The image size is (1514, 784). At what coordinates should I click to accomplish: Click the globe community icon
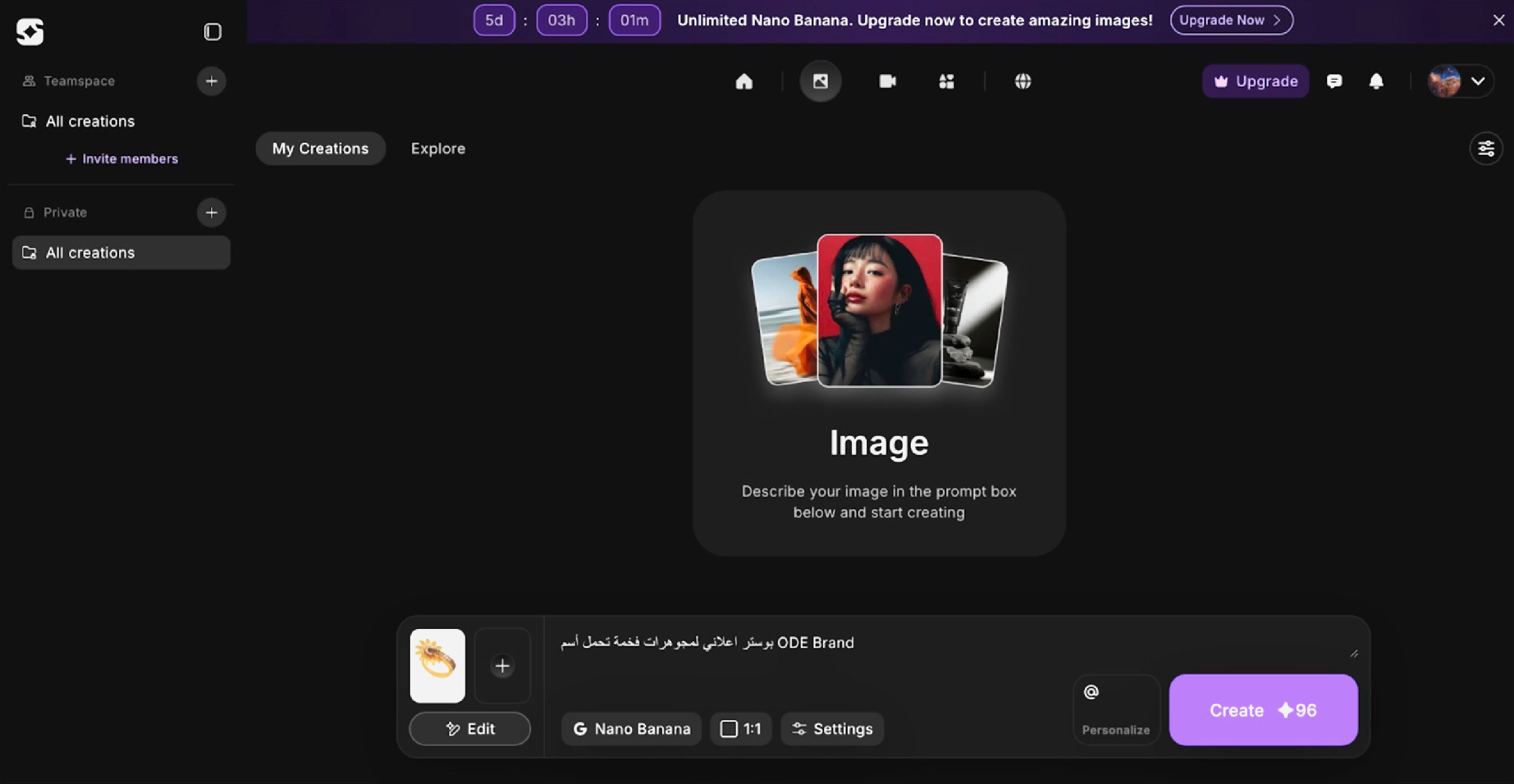pos(1023,81)
